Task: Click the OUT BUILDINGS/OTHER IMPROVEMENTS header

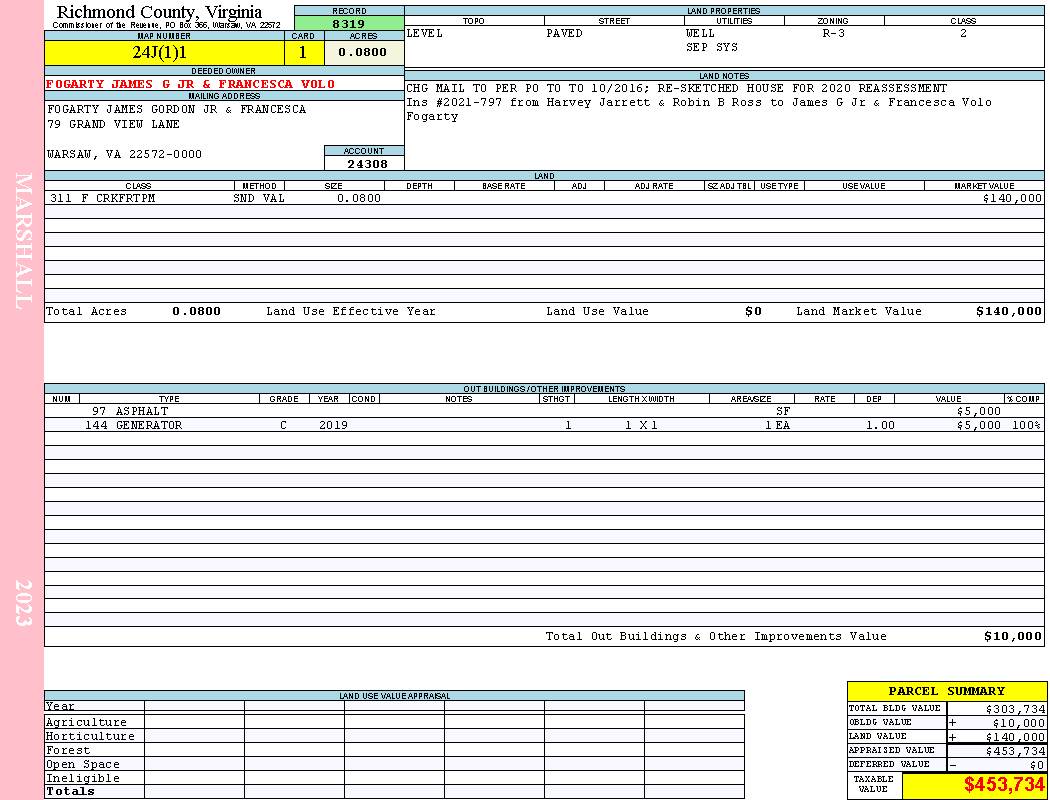Action: point(544,389)
